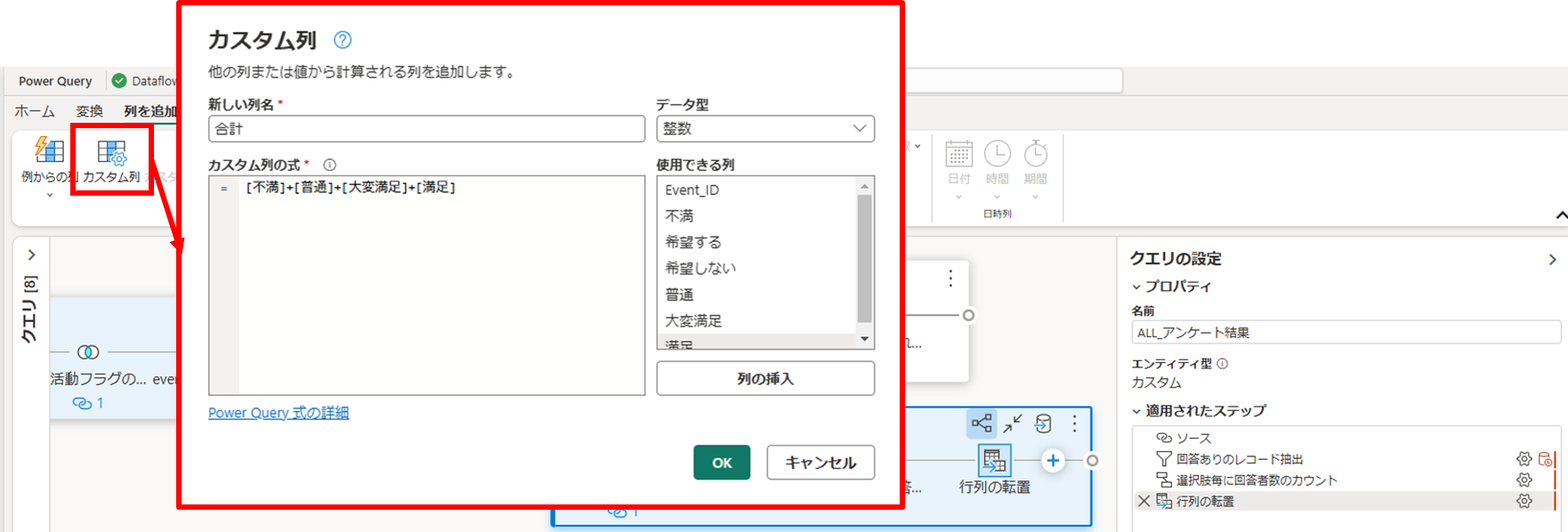Arrow up in the available columns list
Image resolution: width=1568 pixels, height=532 pixels.
click(x=864, y=186)
